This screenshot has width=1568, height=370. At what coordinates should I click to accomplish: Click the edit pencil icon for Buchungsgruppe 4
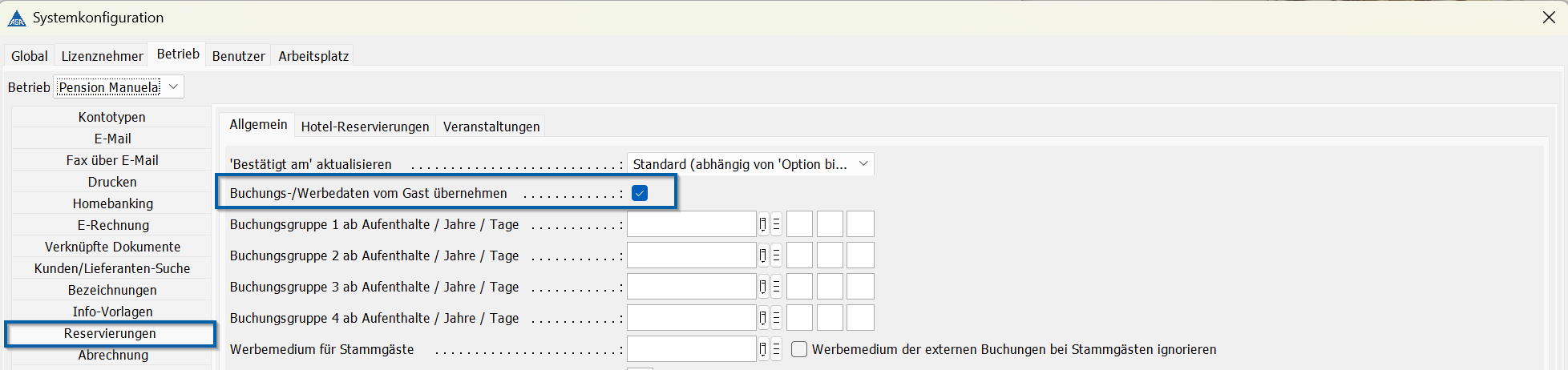pyautogui.click(x=762, y=319)
